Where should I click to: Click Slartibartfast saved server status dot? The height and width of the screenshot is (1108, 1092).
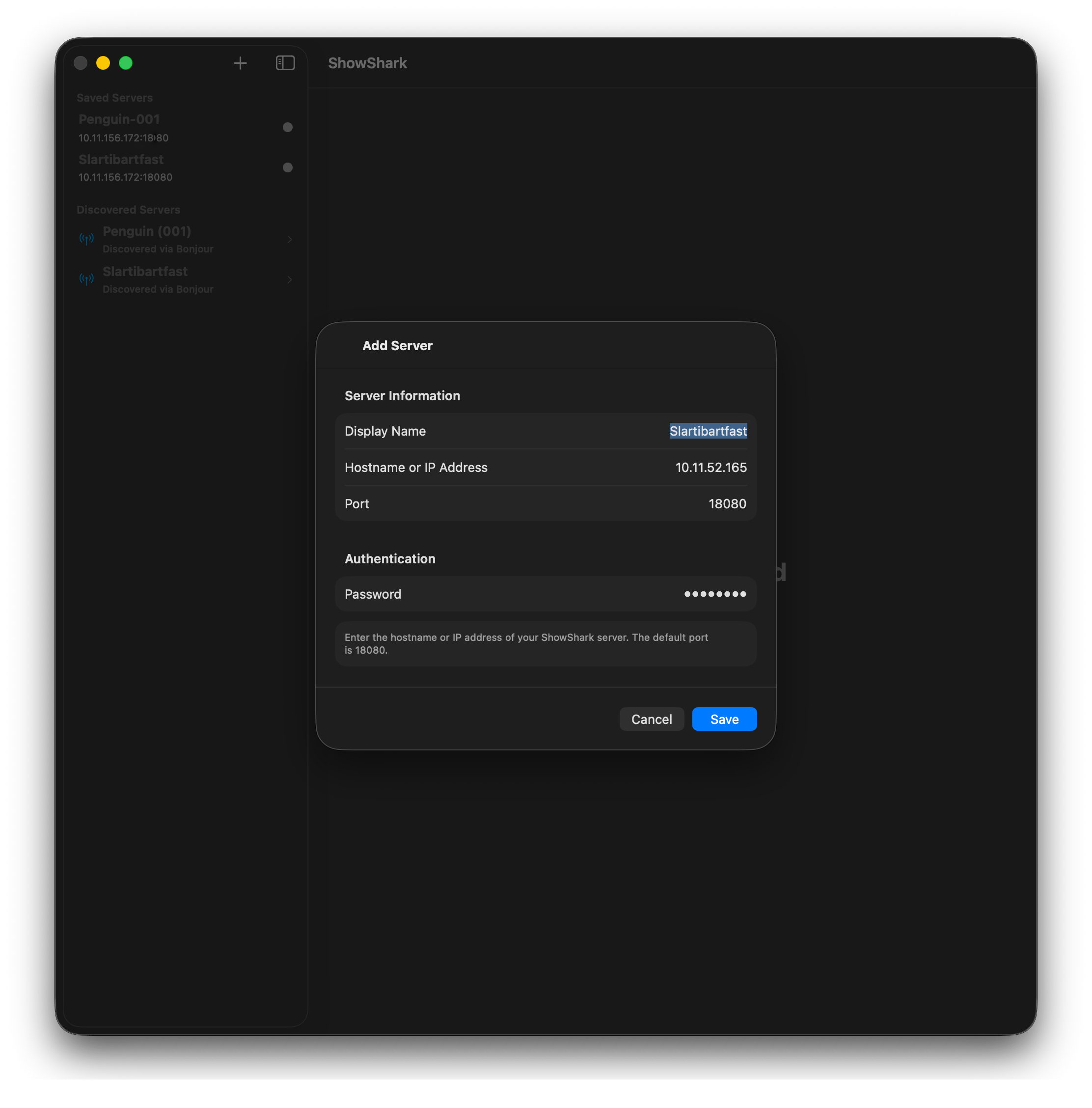coord(288,167)
